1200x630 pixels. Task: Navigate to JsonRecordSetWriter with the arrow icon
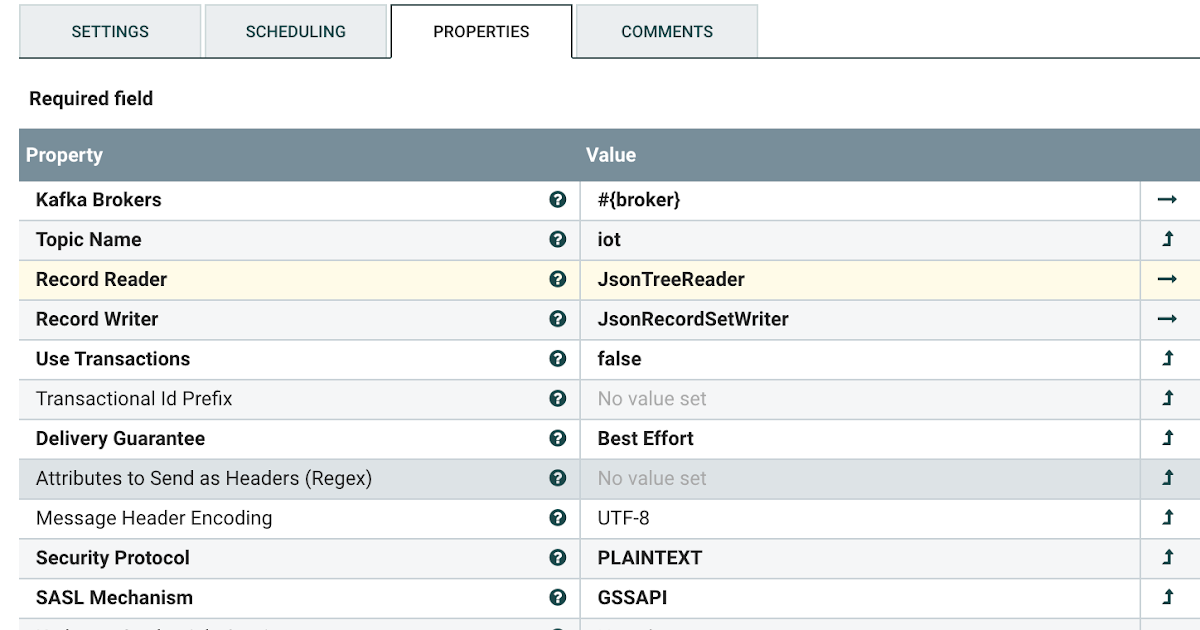[x=1170, y=319]
